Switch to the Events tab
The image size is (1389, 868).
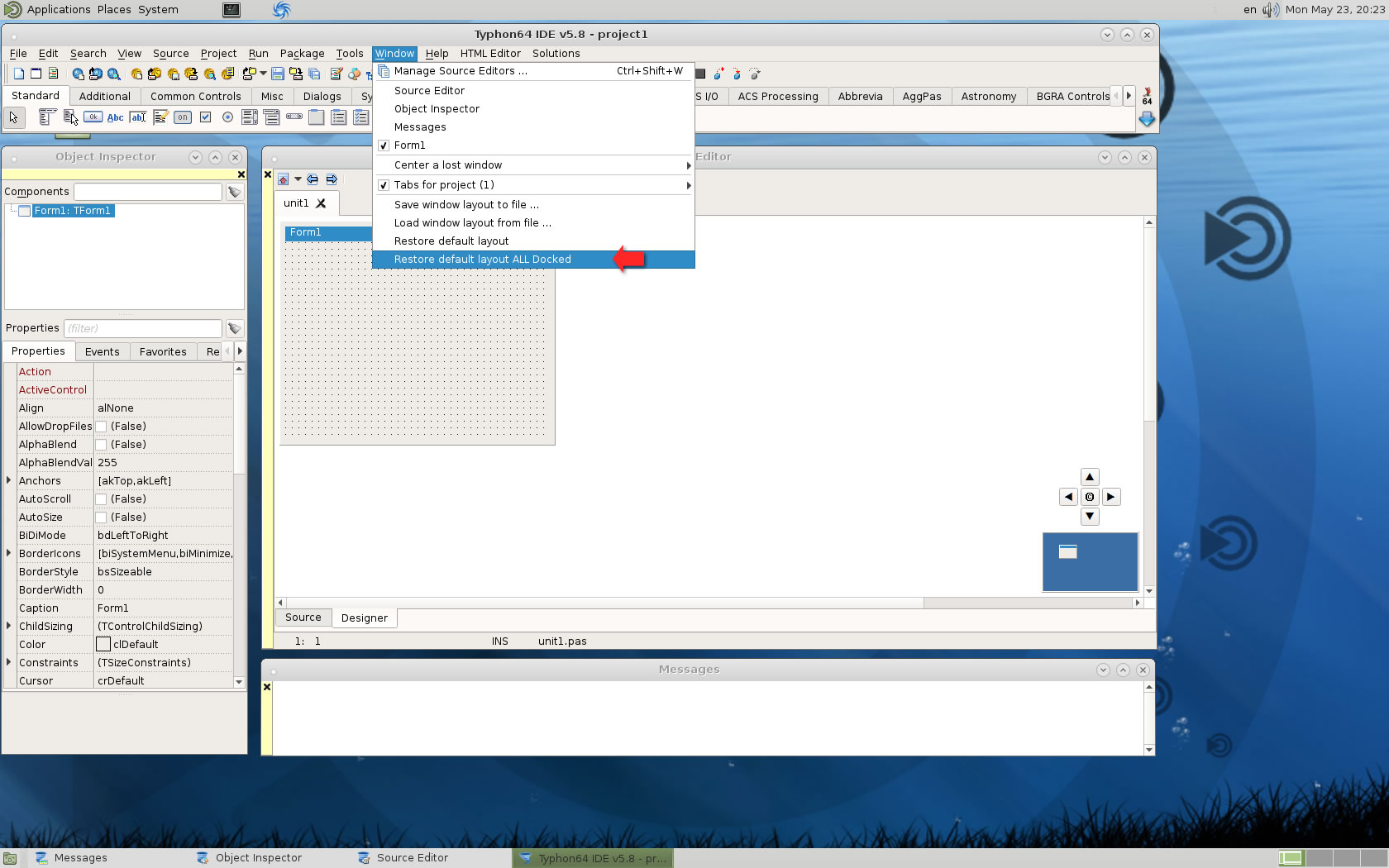tap(102, 352)
